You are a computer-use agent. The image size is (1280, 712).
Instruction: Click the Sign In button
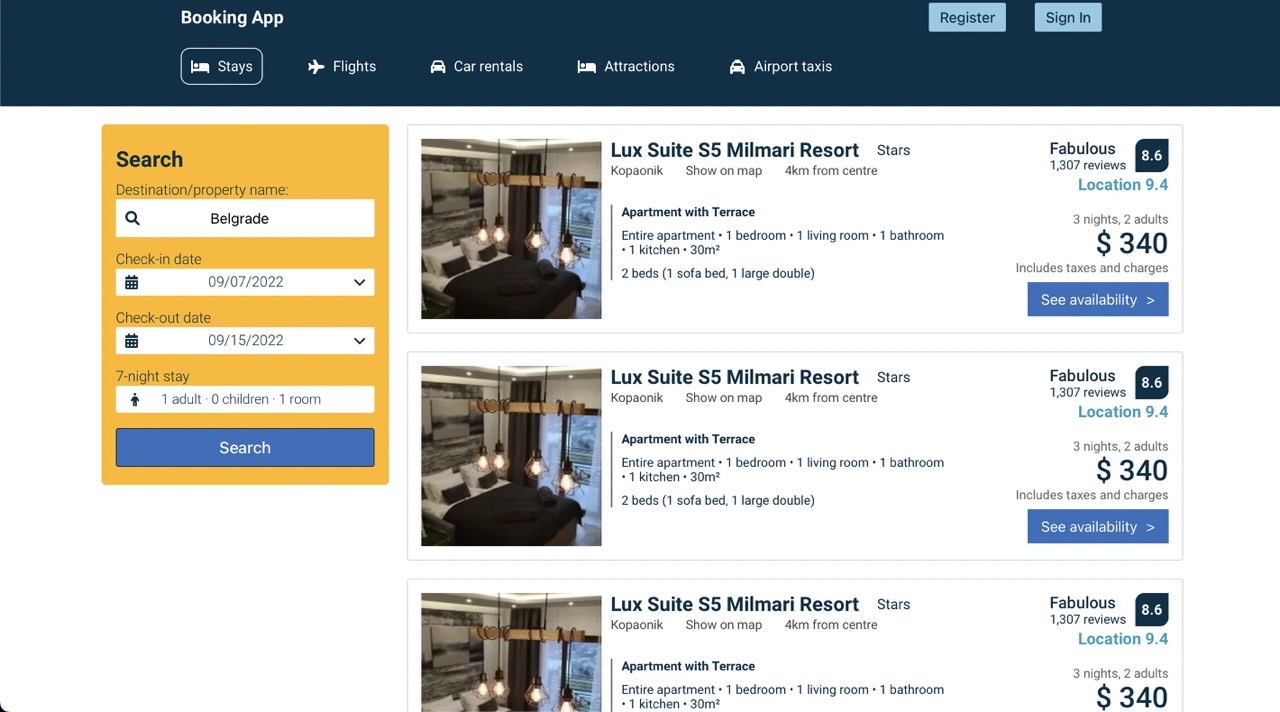pos(1068,17)
